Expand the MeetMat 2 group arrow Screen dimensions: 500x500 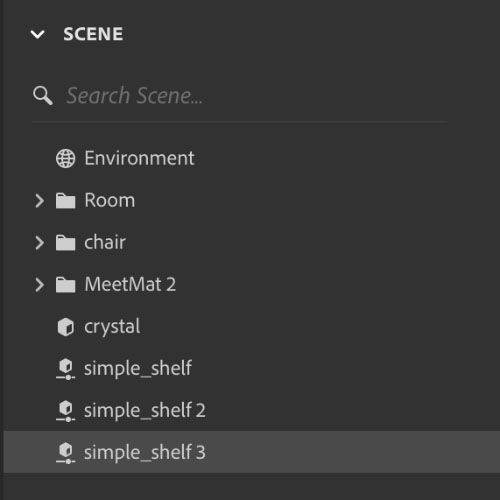[x=39, y=285]
